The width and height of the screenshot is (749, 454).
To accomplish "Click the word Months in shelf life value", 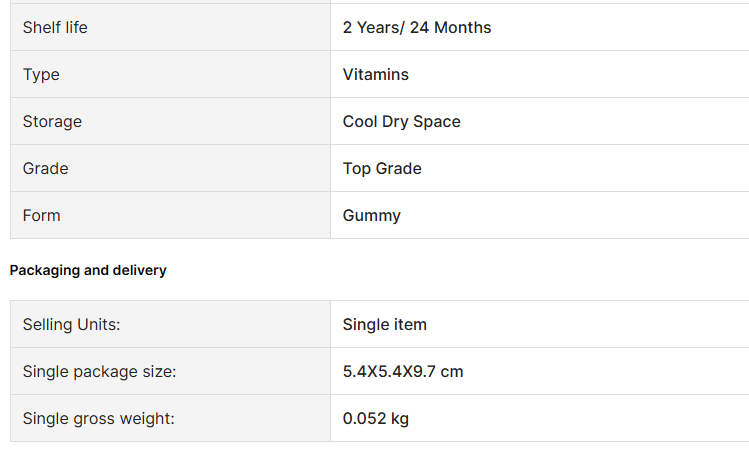I will click(464, 28).
